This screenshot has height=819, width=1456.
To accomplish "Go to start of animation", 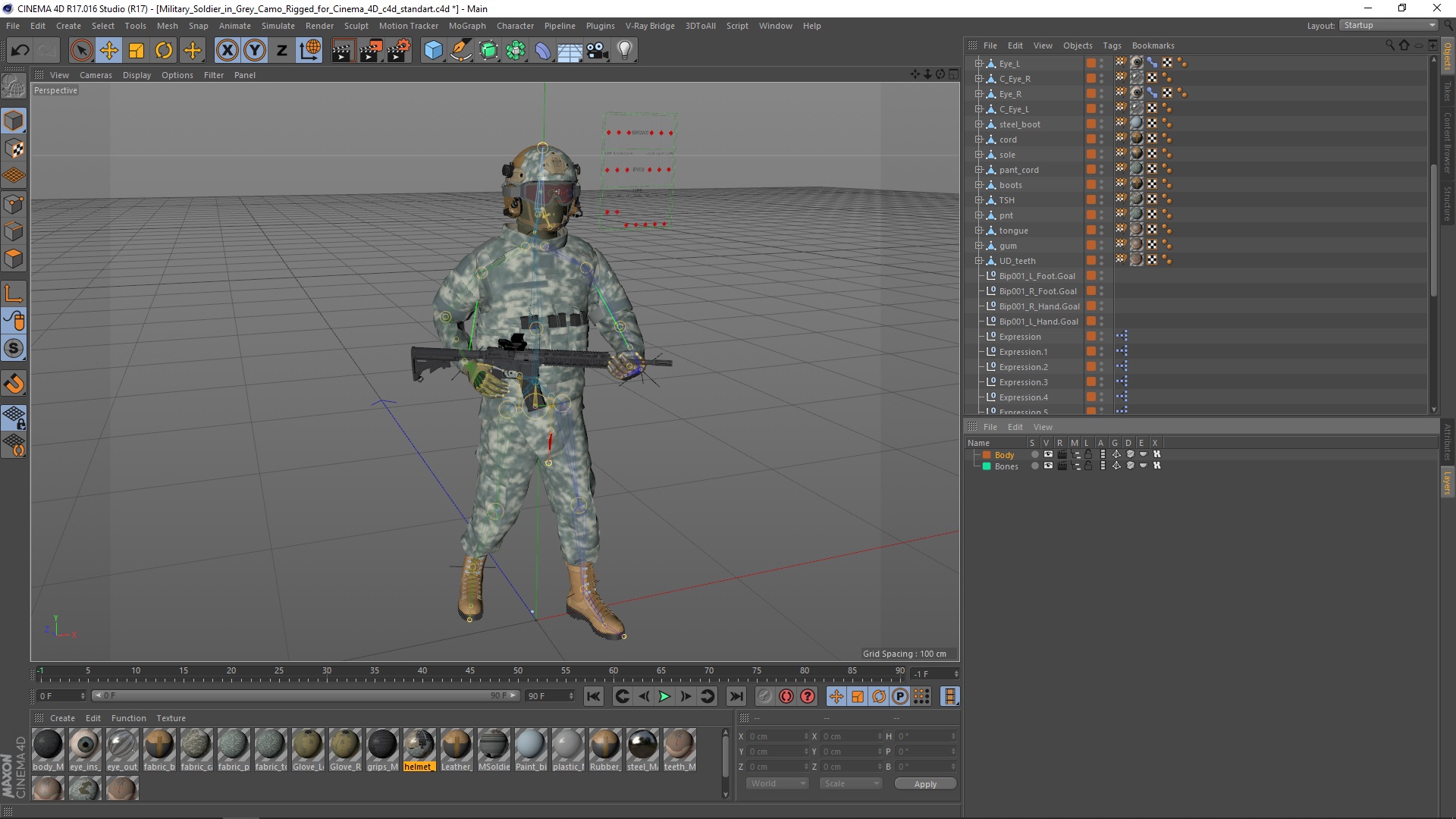I will click(x=594, y=696).
